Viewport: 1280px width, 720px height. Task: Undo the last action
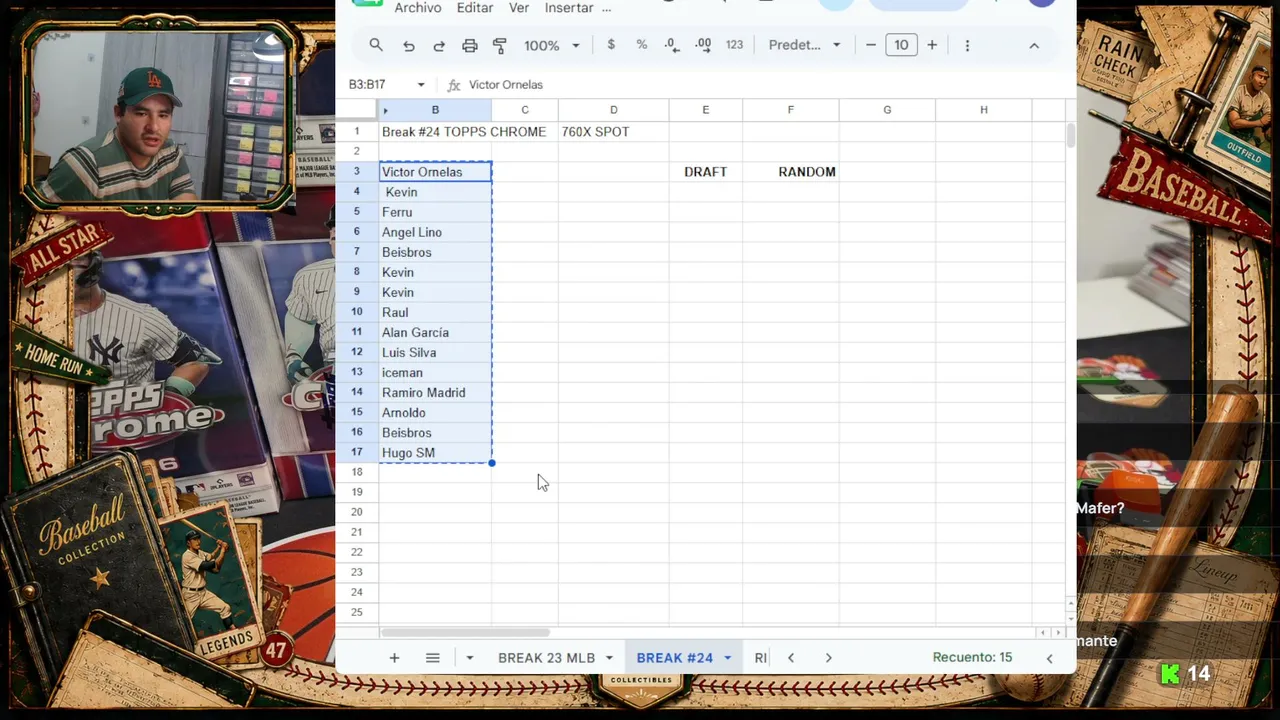(x=408, y=45)
